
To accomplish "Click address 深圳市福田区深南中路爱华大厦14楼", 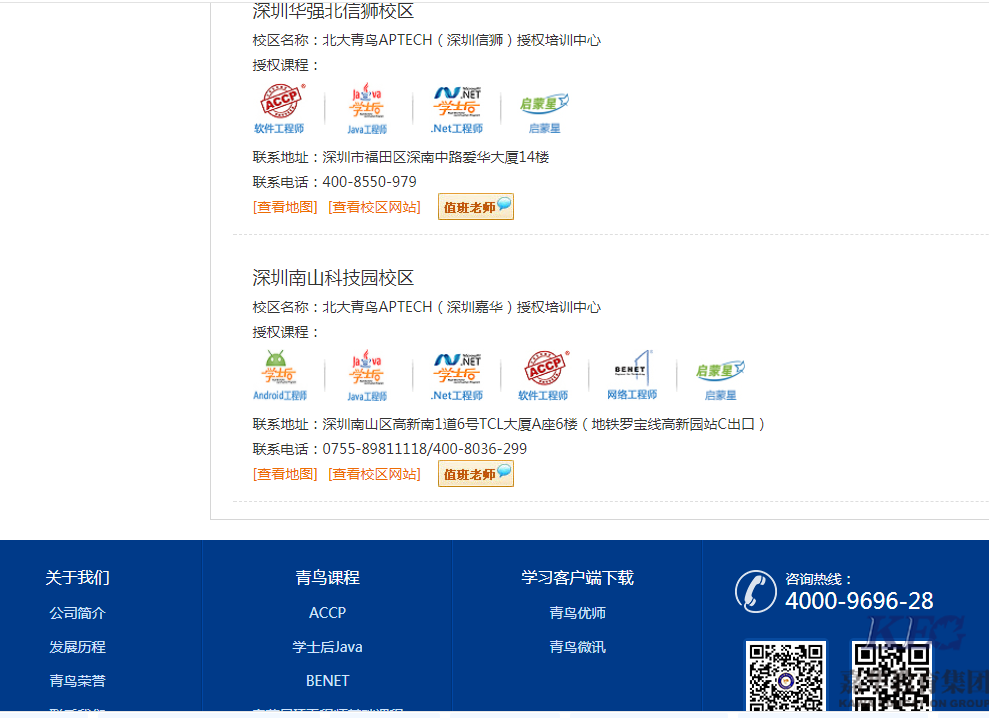I will click(436, 157).
